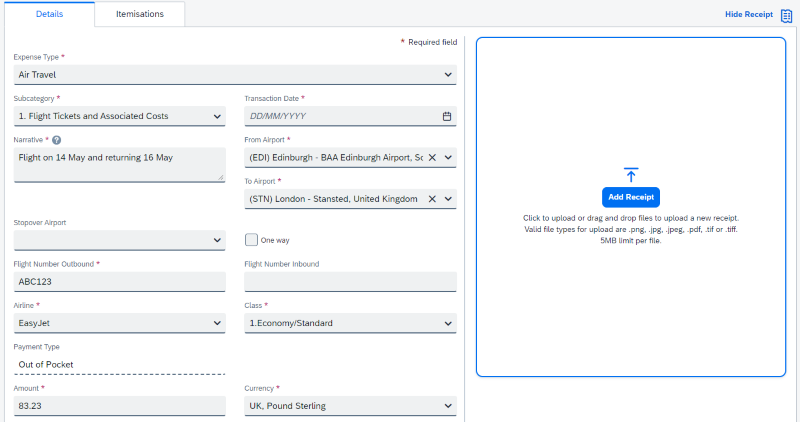Image resolution: width=800 pixels, height=422 pixels.
Task: Expand the Currency dropdown
Action: pos(447,406)
